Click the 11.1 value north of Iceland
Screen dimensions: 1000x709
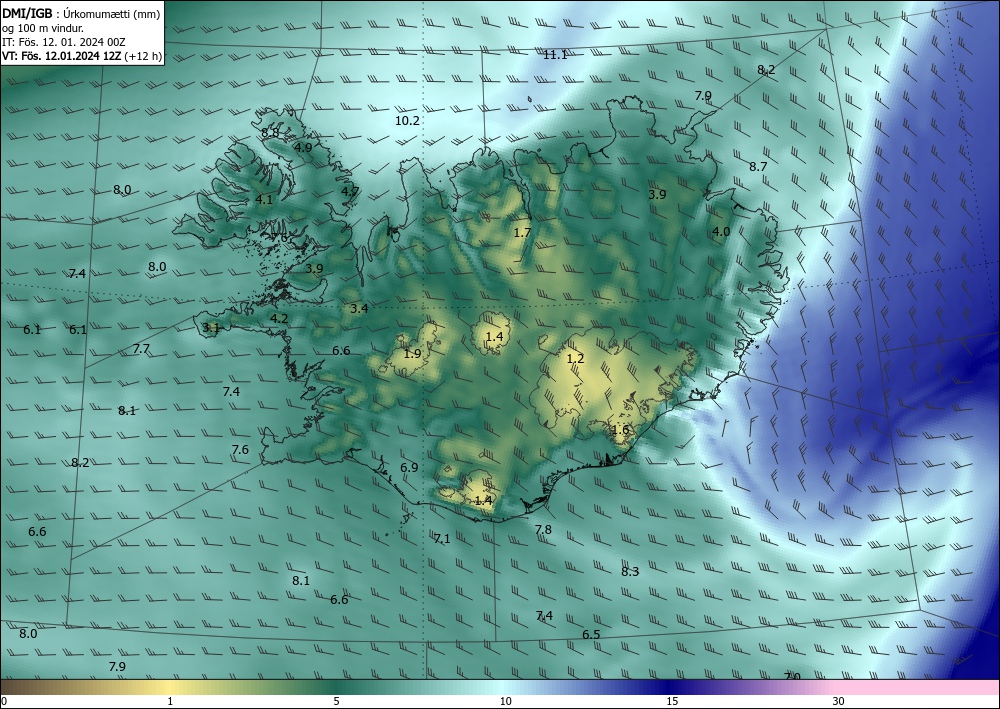coord(555,55)
